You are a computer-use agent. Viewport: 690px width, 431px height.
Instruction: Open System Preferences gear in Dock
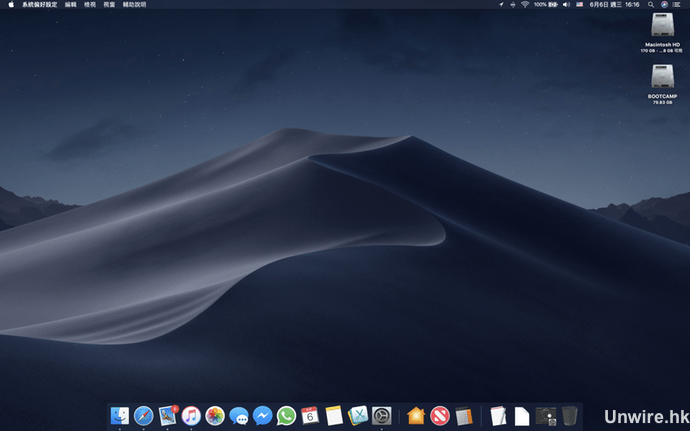pos(382,416)
